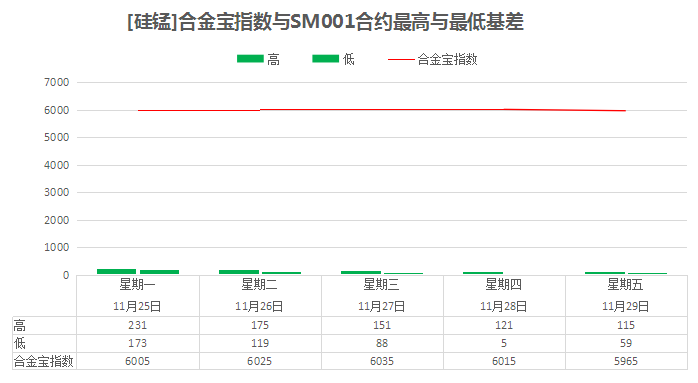The width and height of the screenshot is (698, 383).
Task: Select the chart title text
Action: click(325, 22)
